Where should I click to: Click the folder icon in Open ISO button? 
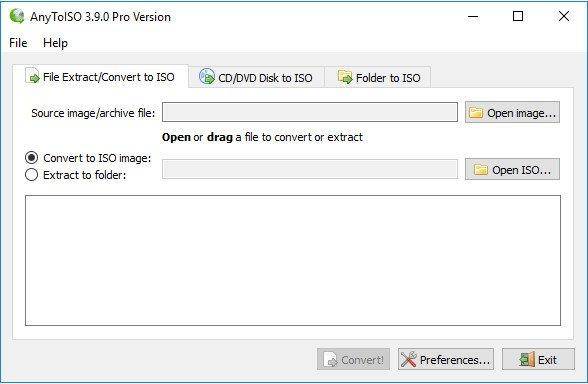[x=481, y=170]
